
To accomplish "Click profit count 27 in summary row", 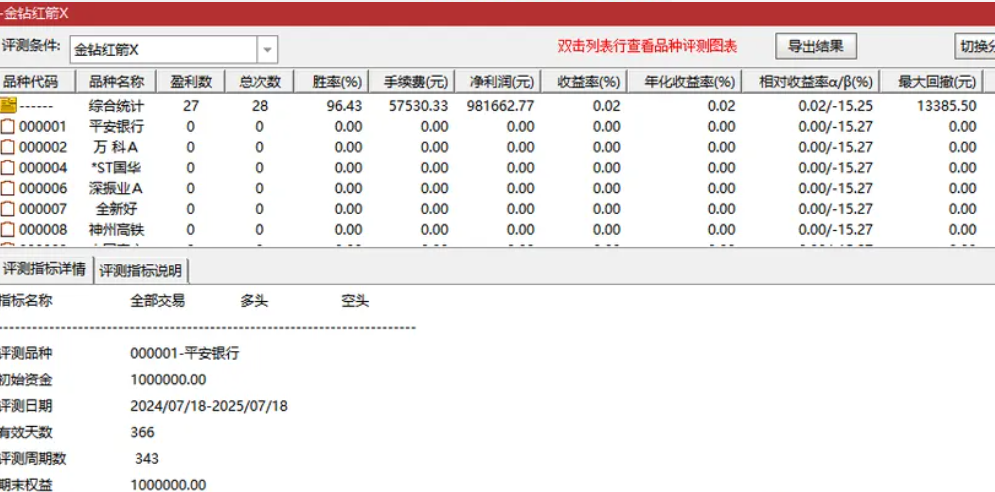I will [x=190, y=106].
